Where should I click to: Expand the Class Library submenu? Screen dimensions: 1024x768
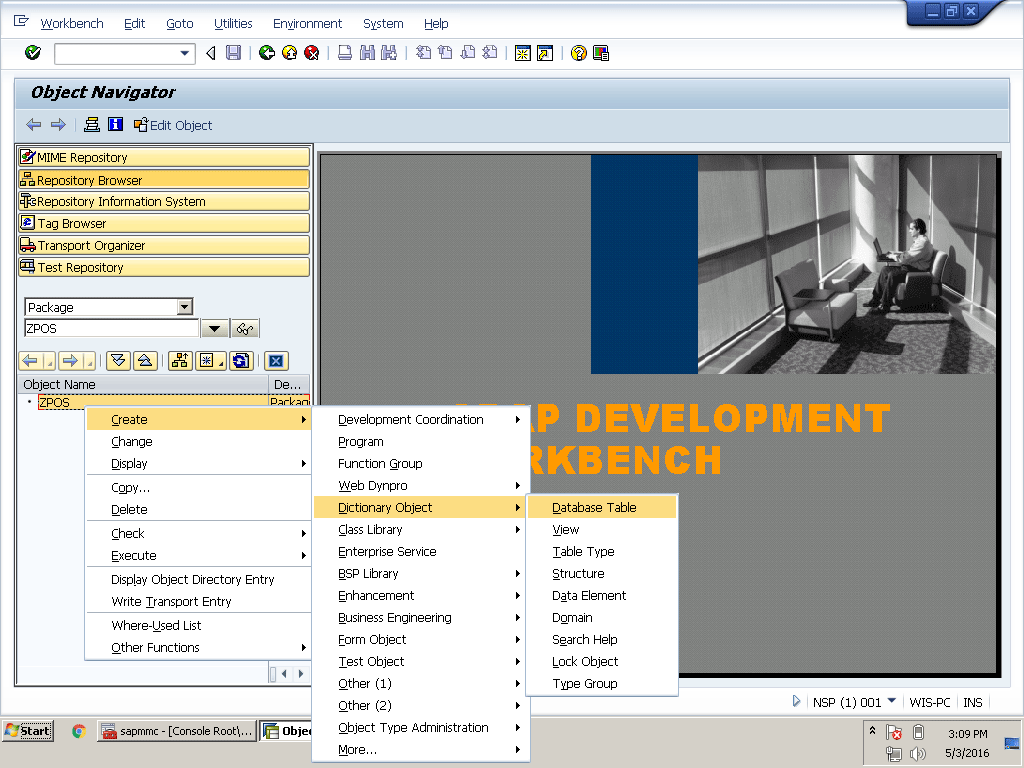pos(517,530)
